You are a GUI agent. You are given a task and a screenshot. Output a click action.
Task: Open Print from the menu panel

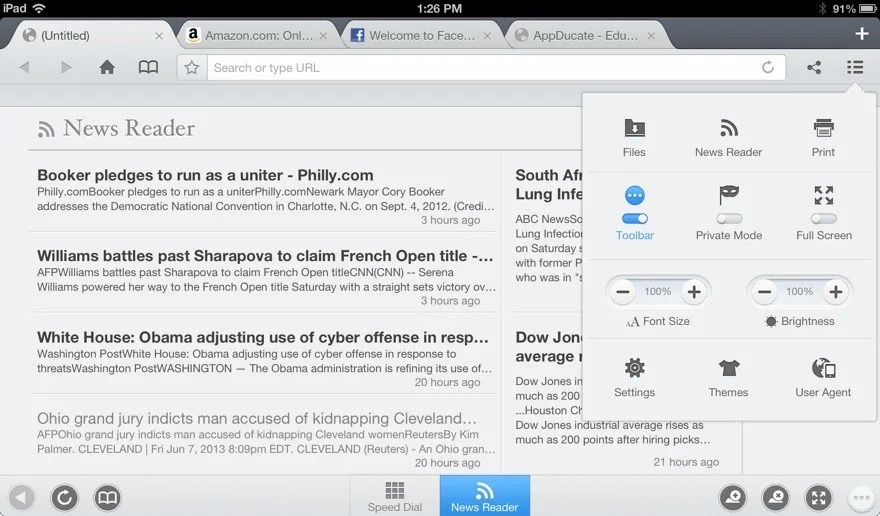coord(823,129)
